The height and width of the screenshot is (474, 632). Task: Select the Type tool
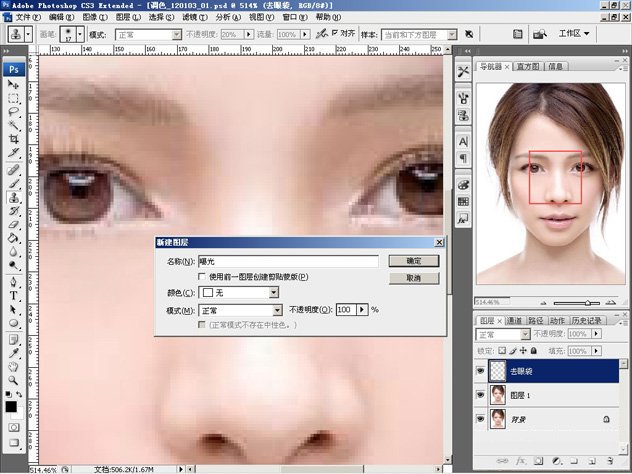tap(14, 295)
